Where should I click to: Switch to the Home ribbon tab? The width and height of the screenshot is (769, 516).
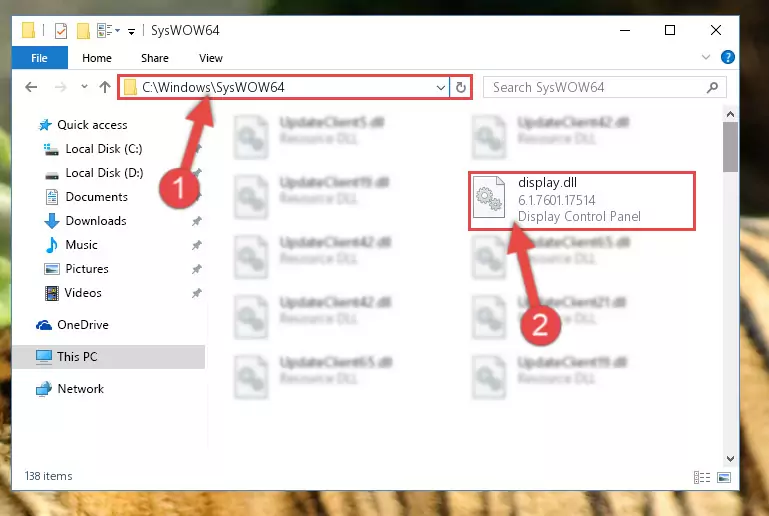pyautogui.click(x=97, y=58)
